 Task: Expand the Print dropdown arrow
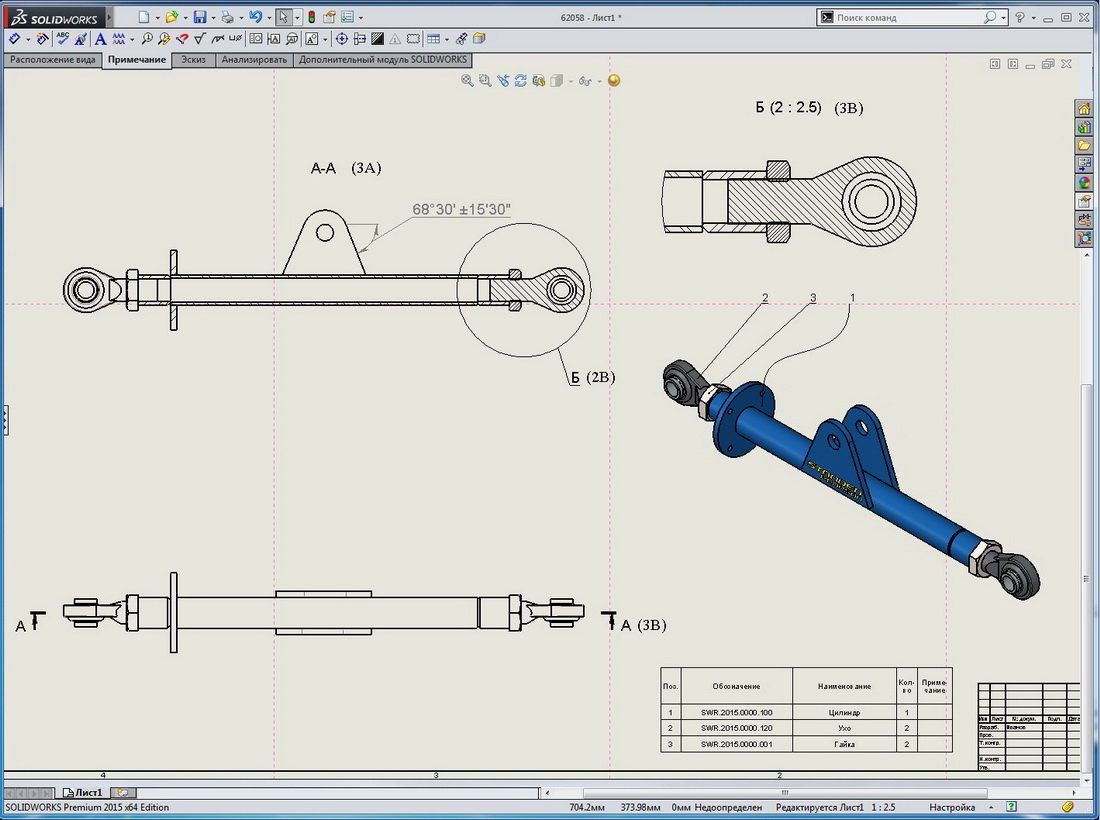tap(241, 18)
